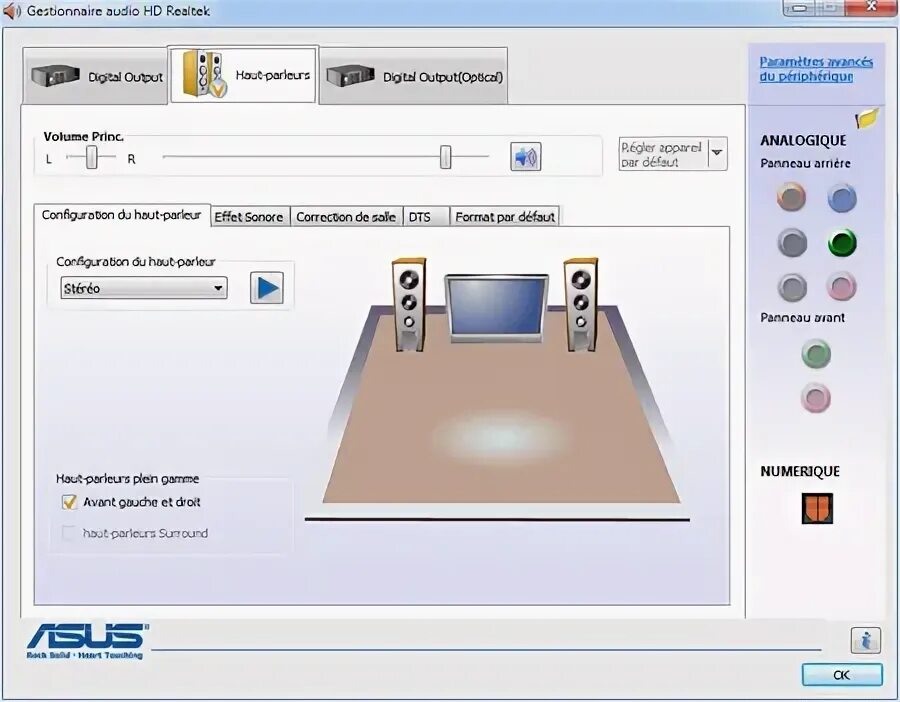Click the green front panel jack
The image size is (900, 702).
click(x=816, y=354)
